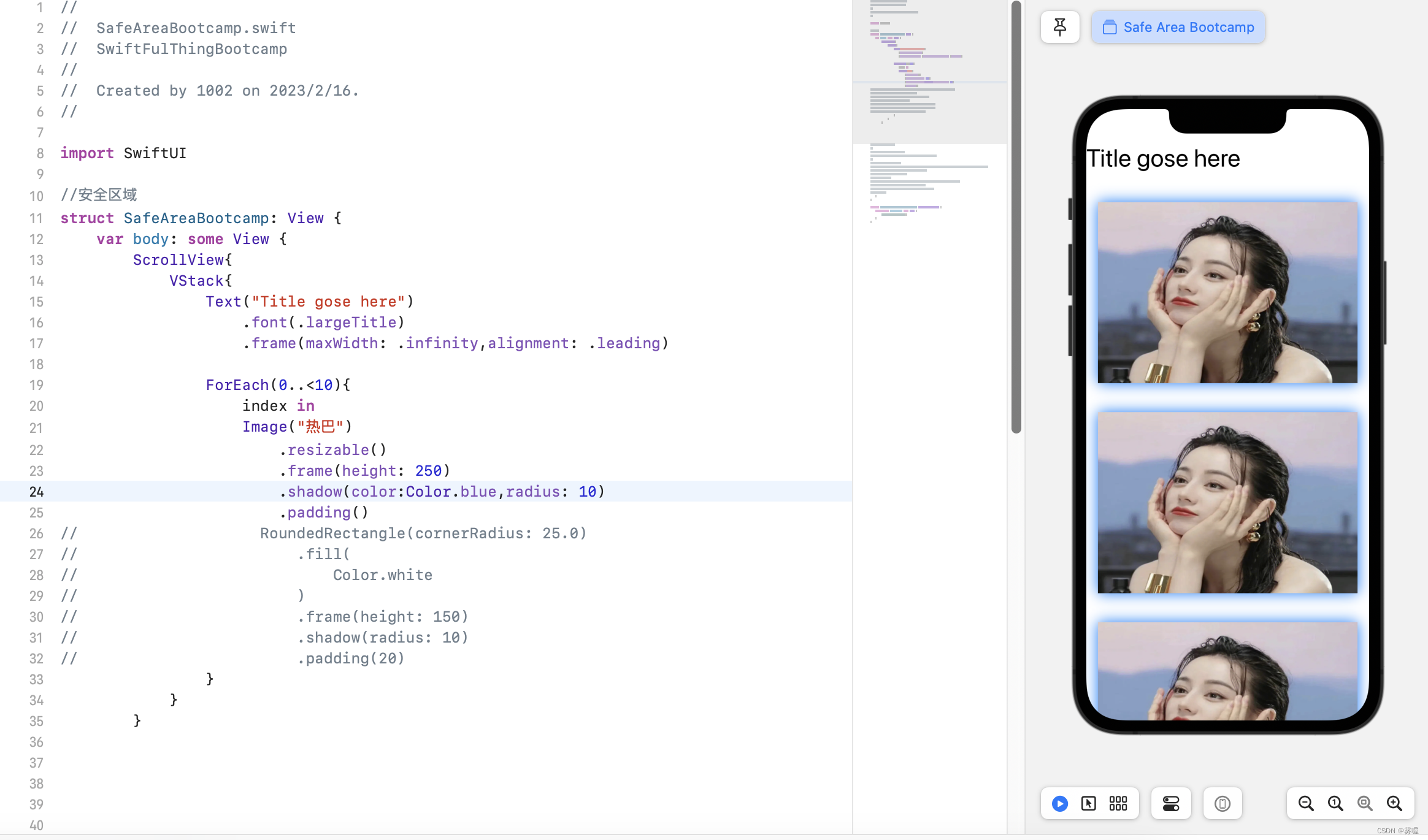This screenshot has width=1428, height=840.
Task: Select the Safe Area Bootcamp preview tab
Action: click(x=1178, y=27)
